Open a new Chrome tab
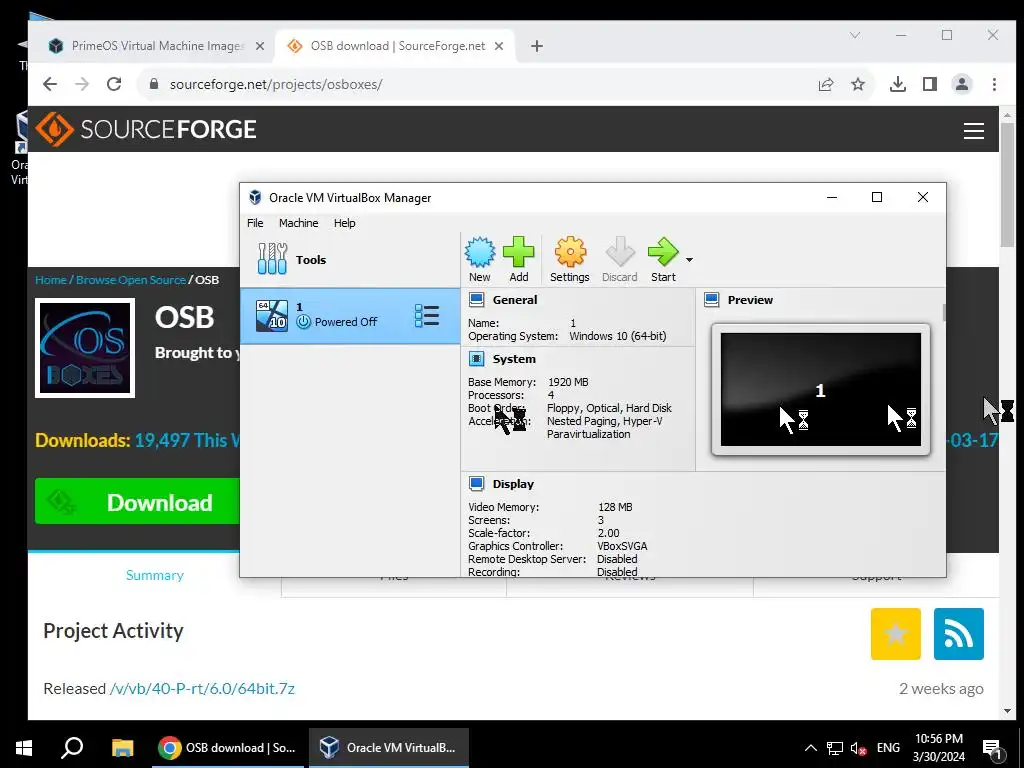Viewport: 1024px width, 768px height. [537, 46]
